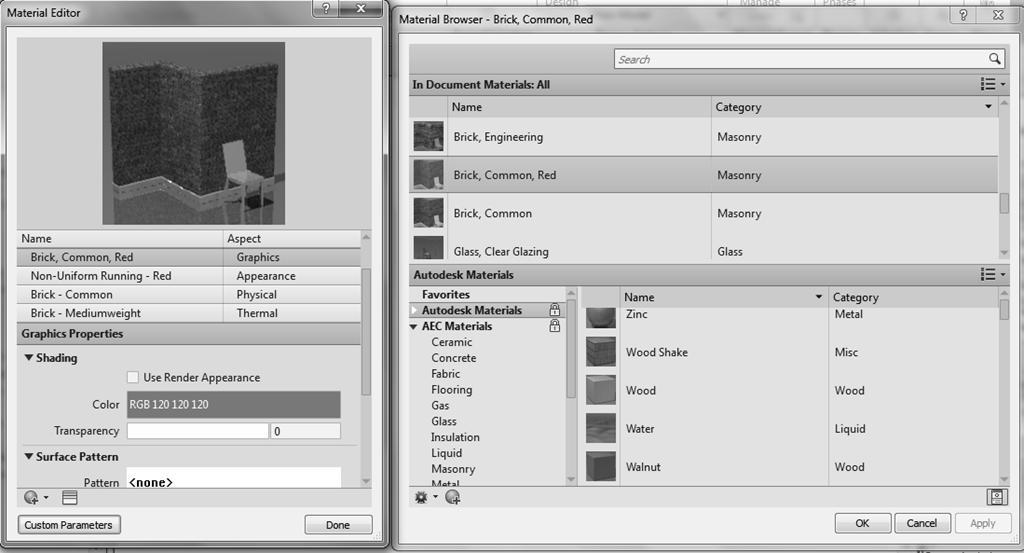Select the Brick, Common, Red thumbnail
1024x553 pixels.
click(428, 175)
